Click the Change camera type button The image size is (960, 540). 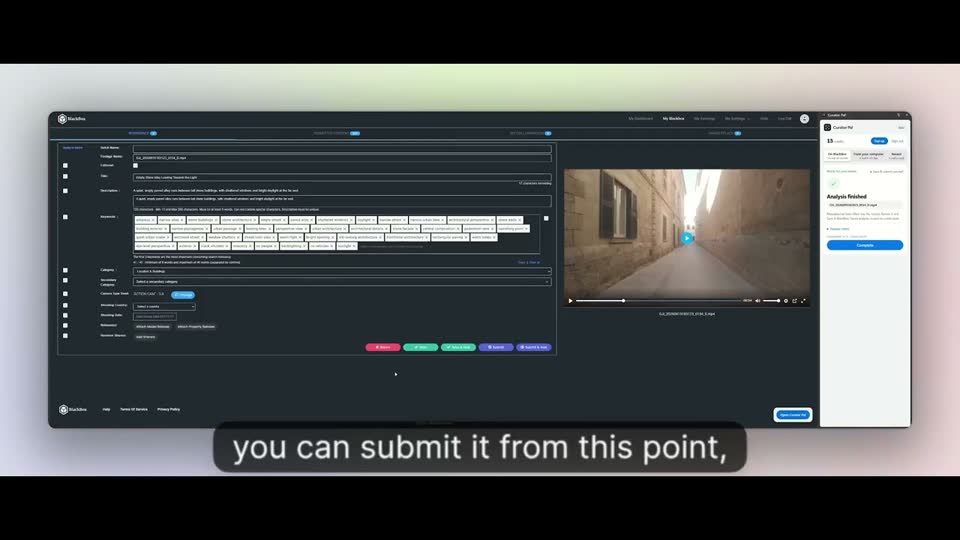pos(182,295)
